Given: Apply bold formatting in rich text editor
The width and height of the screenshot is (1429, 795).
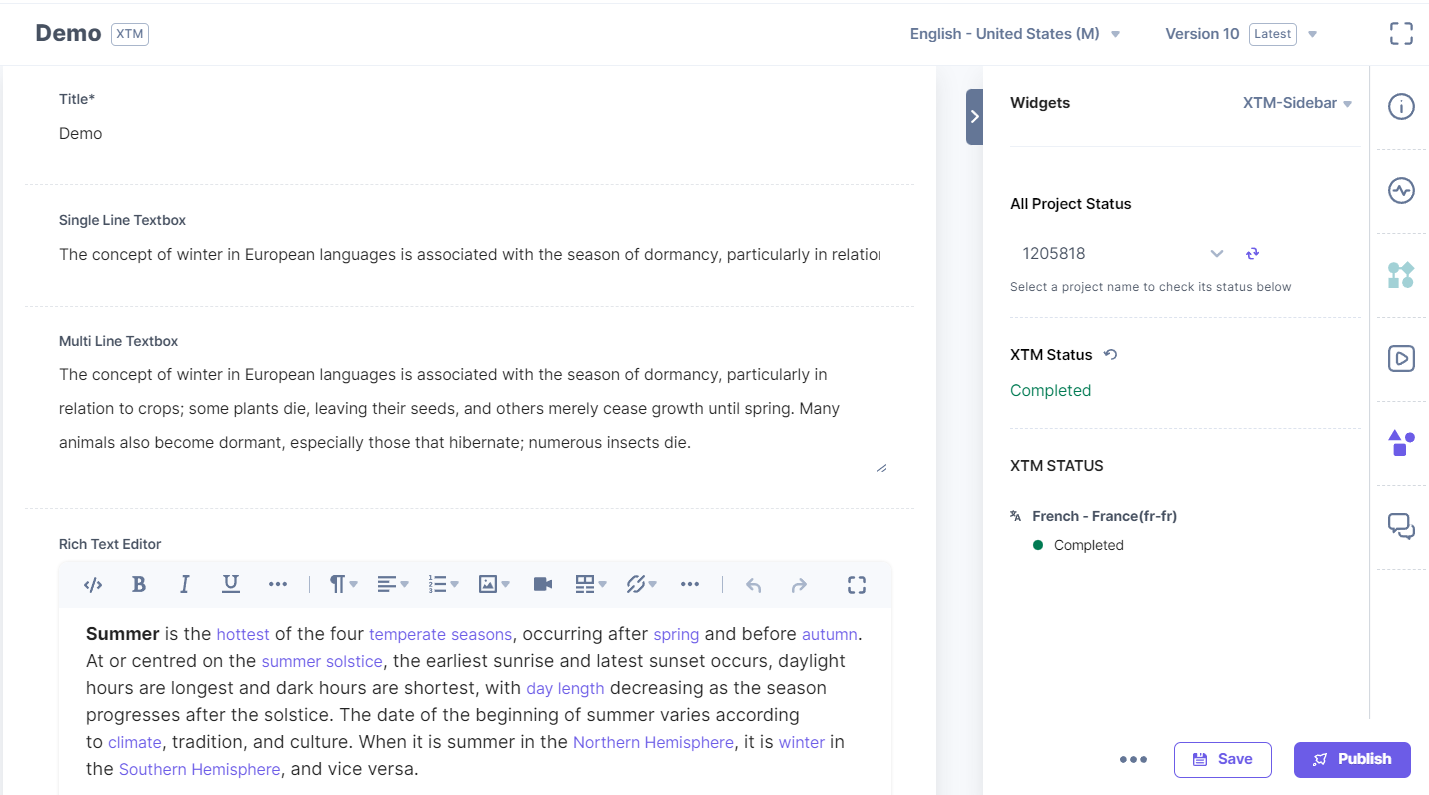Looking at the screenshot, I should coord(139,585).
